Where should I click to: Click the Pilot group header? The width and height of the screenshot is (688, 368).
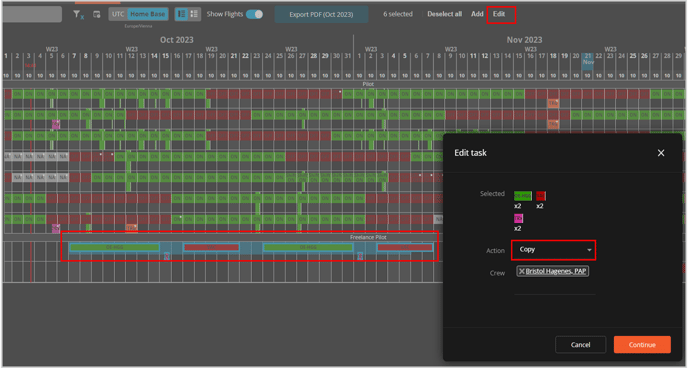368,84
